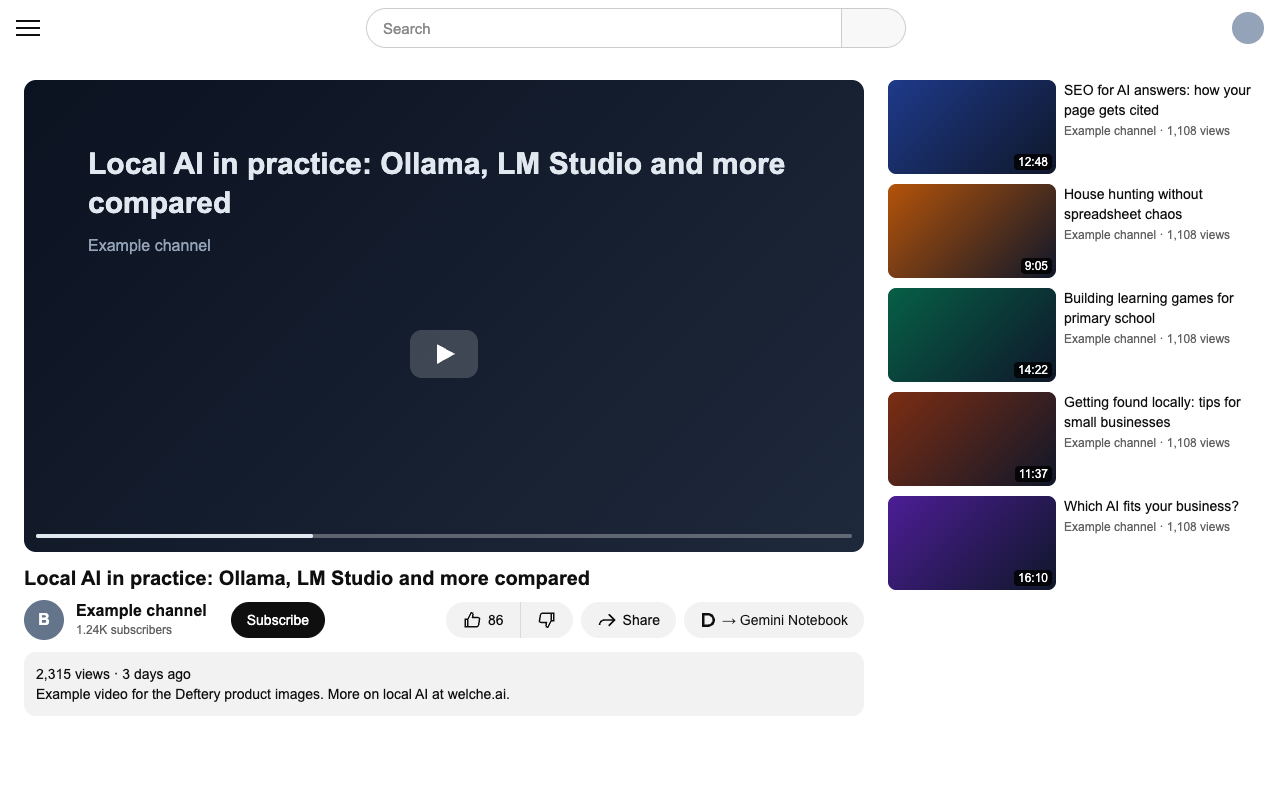Image resolution: width=1280 pixels, height=800 pixels.
Task: Open 'Building learning games for primary school' title
Action: 1149,308
